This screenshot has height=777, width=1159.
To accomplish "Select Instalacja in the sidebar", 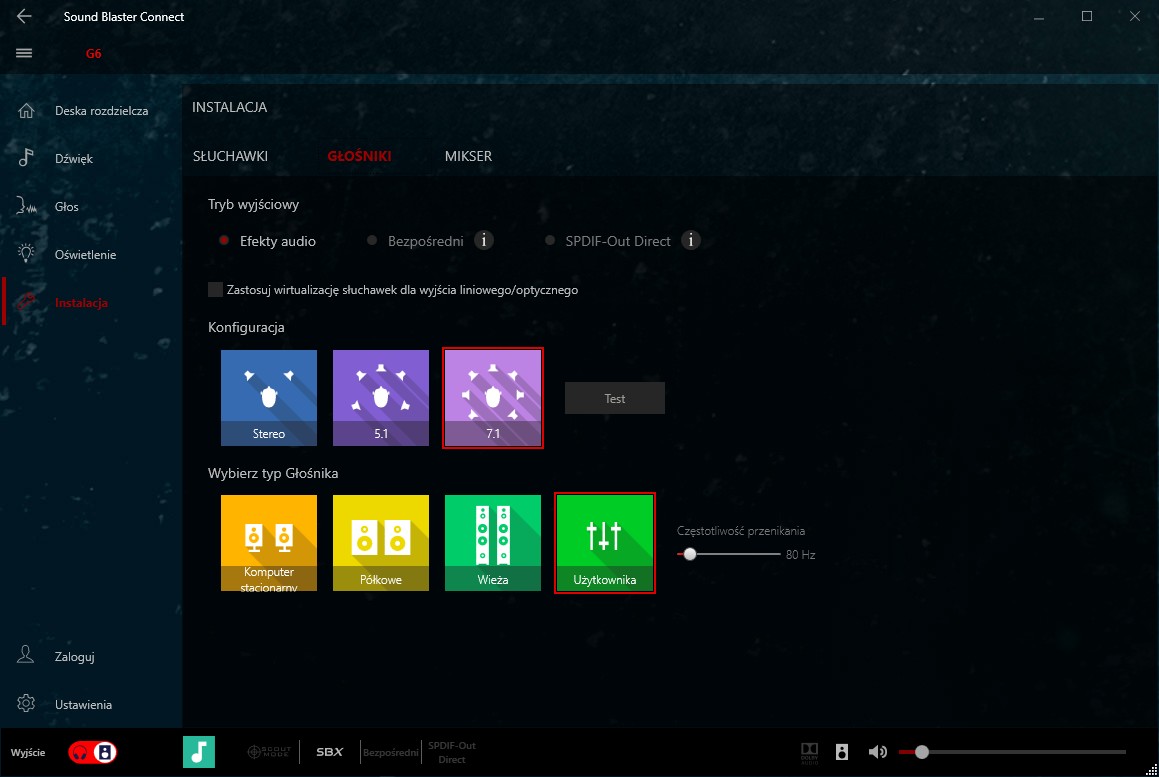I will [81, 302].
